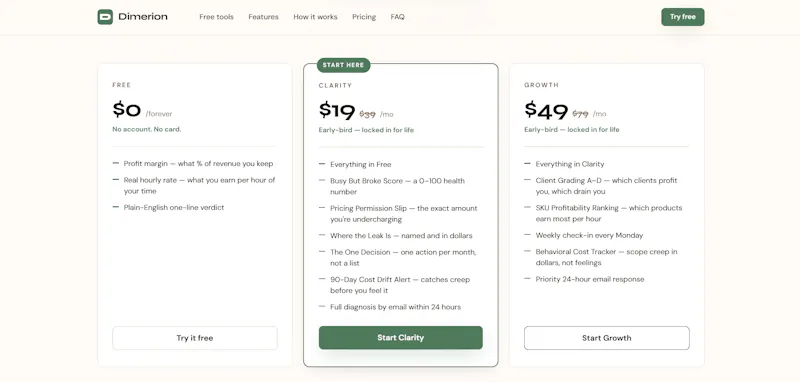Open the Free tools nav link

(x=216, y=17)
